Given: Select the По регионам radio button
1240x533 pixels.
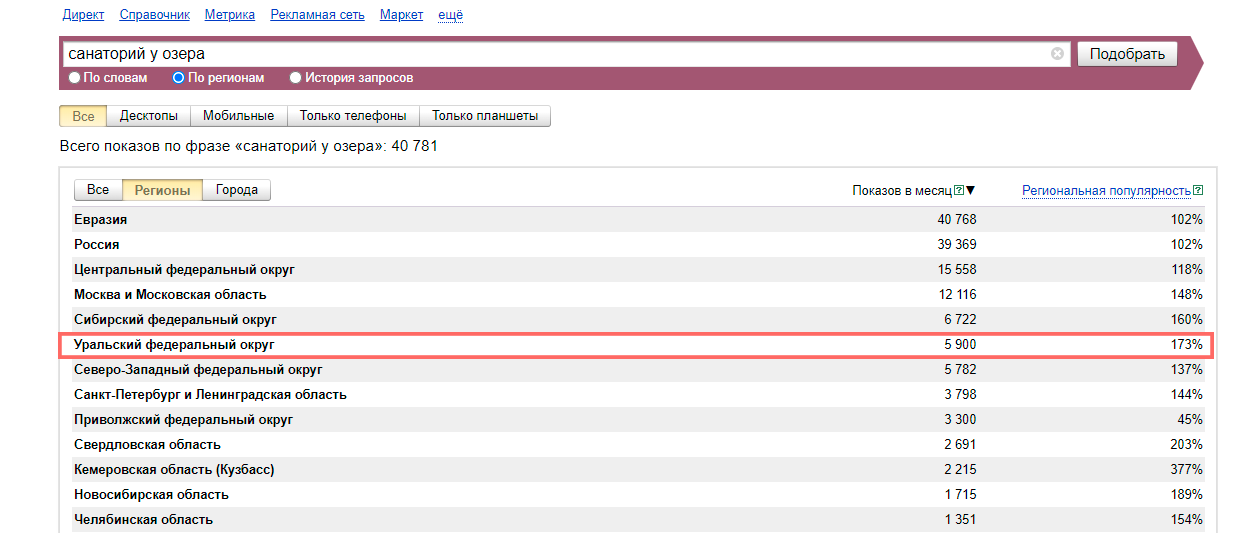Looking at the screenshot, I should (x=179, y=78).
